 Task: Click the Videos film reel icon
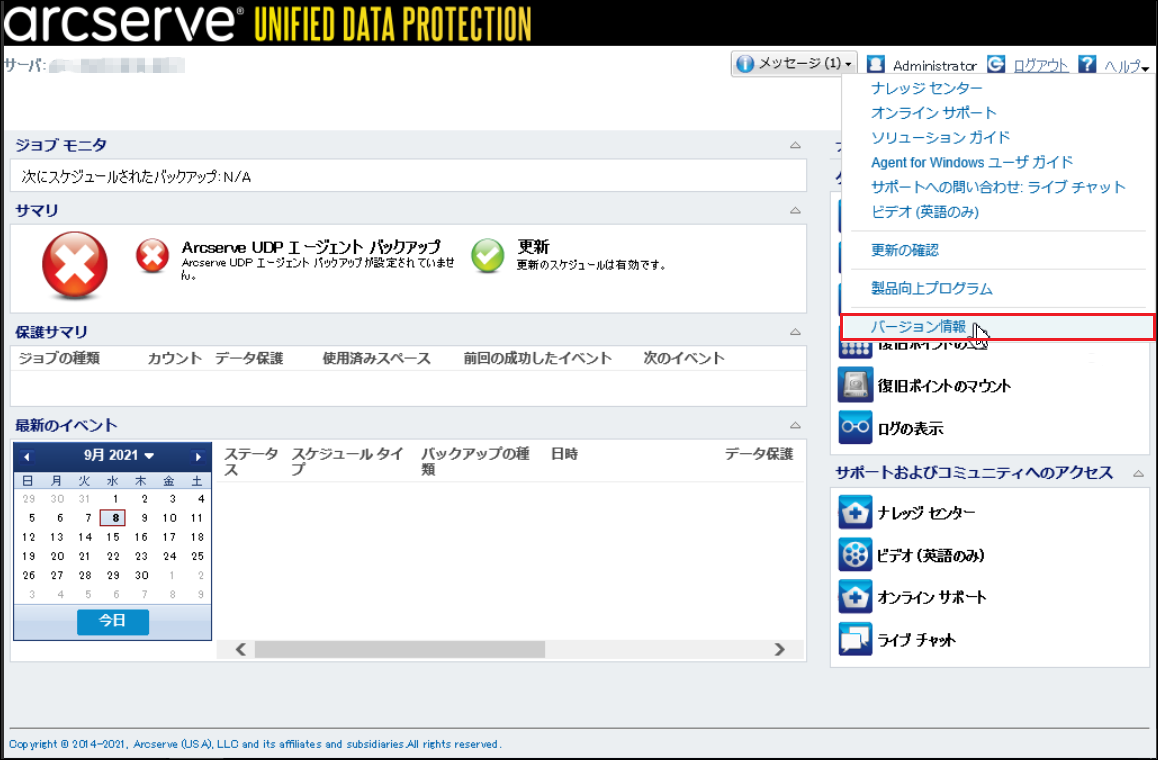[x=855, y=555]
